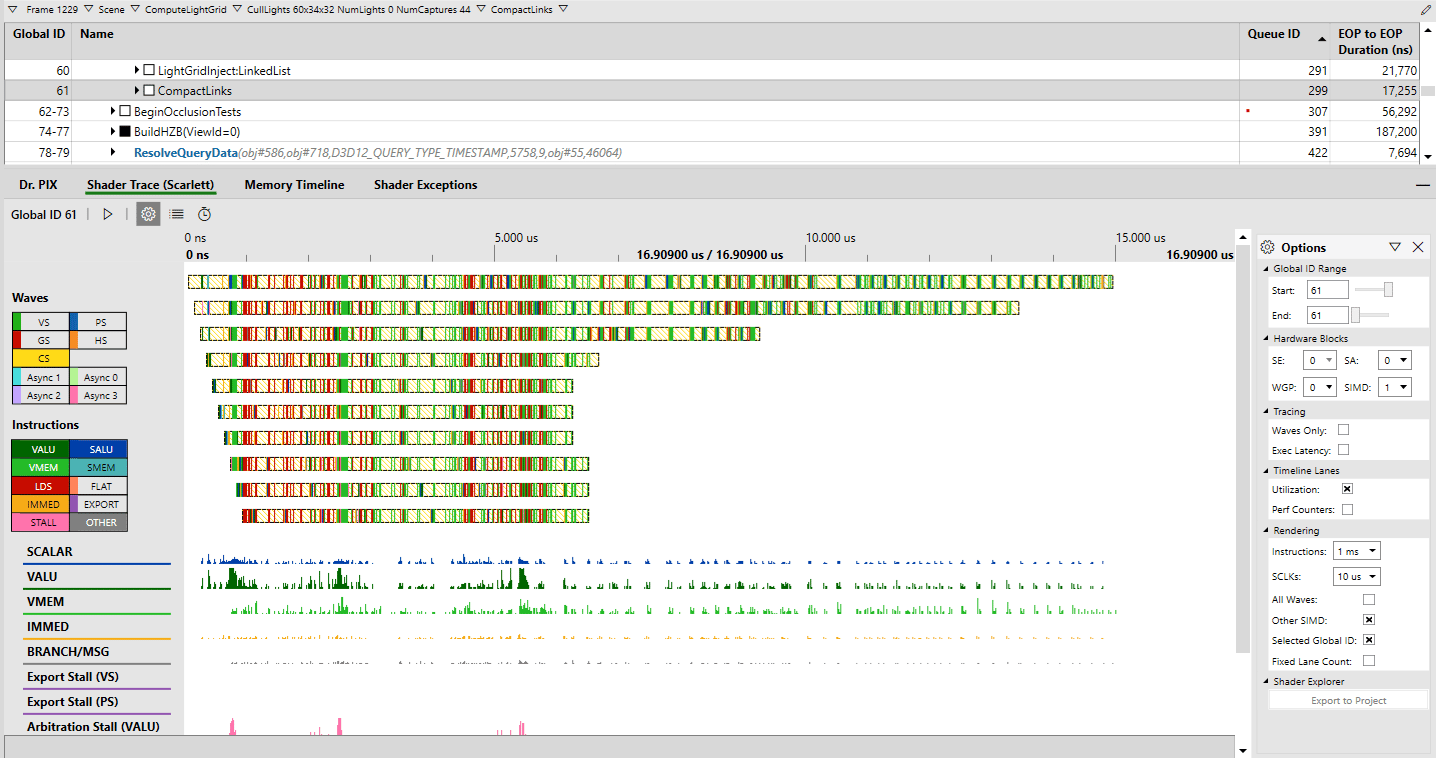Uncheck the Other SIMD option

click(x=1369, y=620)
